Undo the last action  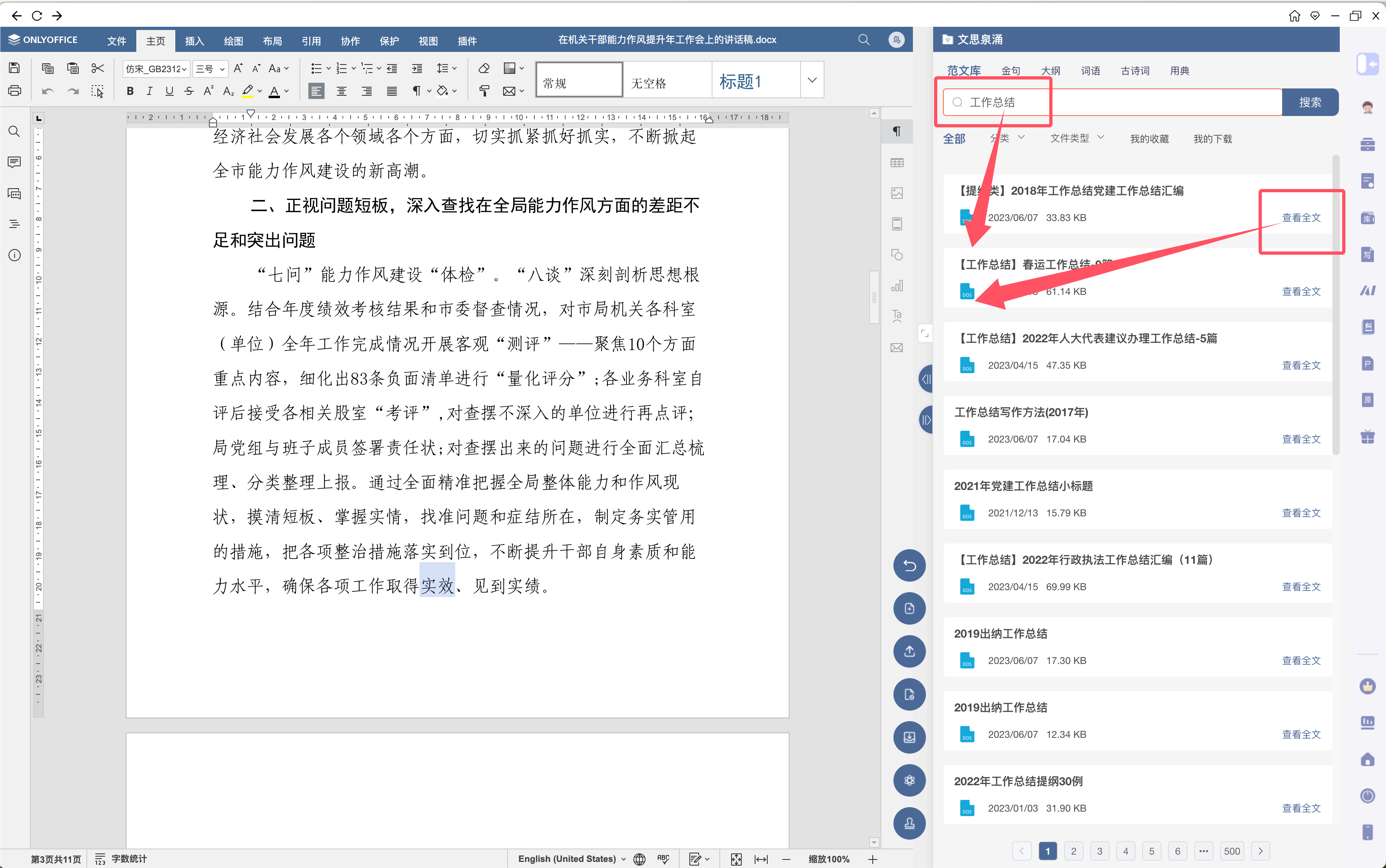click(47, 91)
